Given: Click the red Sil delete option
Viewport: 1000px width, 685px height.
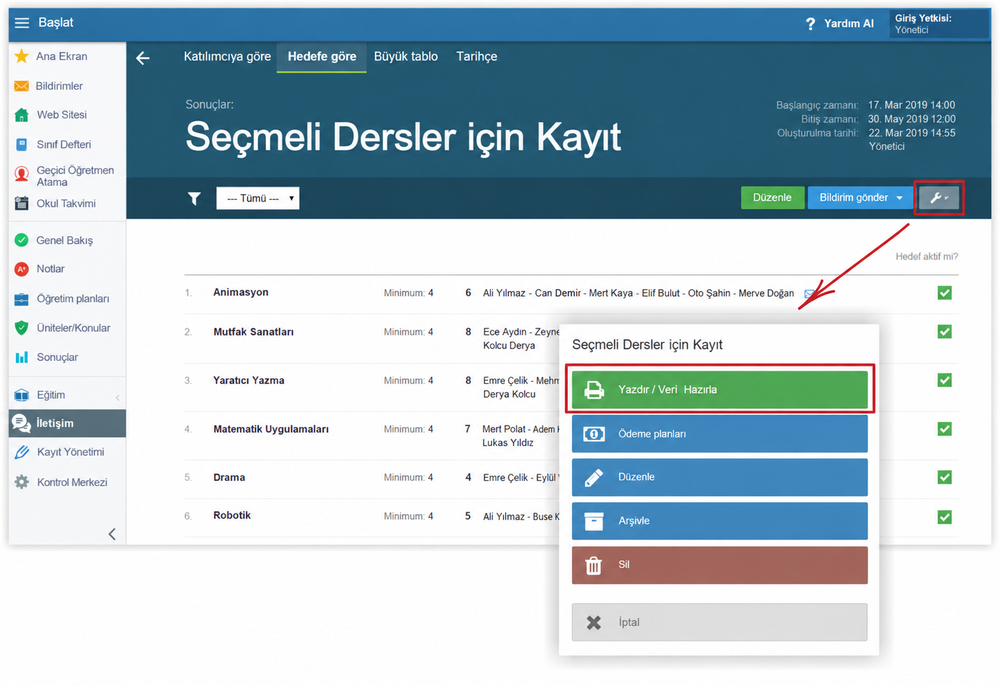Looking at the screenshot, I should (x=719, y=565).
